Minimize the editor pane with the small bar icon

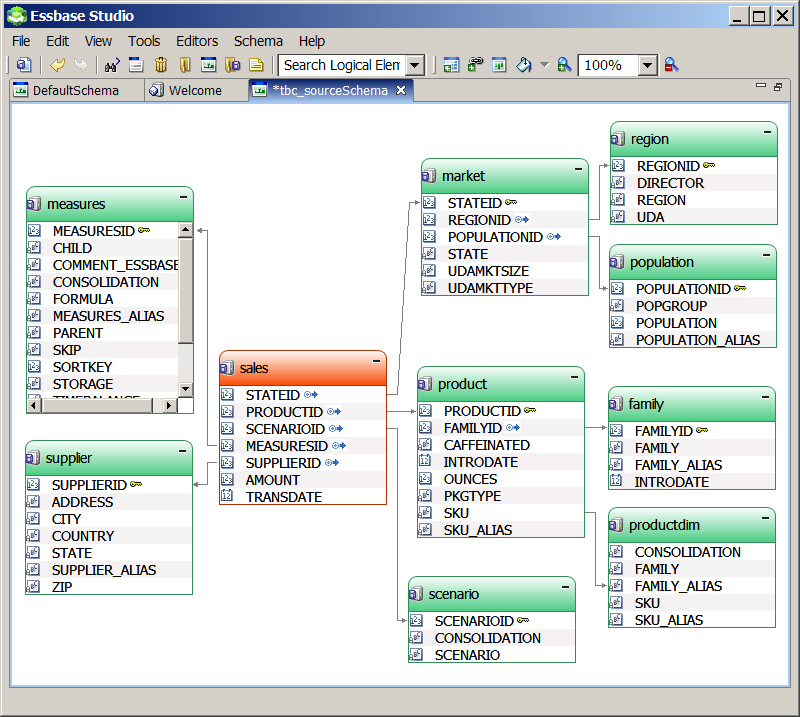pos(761,86)
